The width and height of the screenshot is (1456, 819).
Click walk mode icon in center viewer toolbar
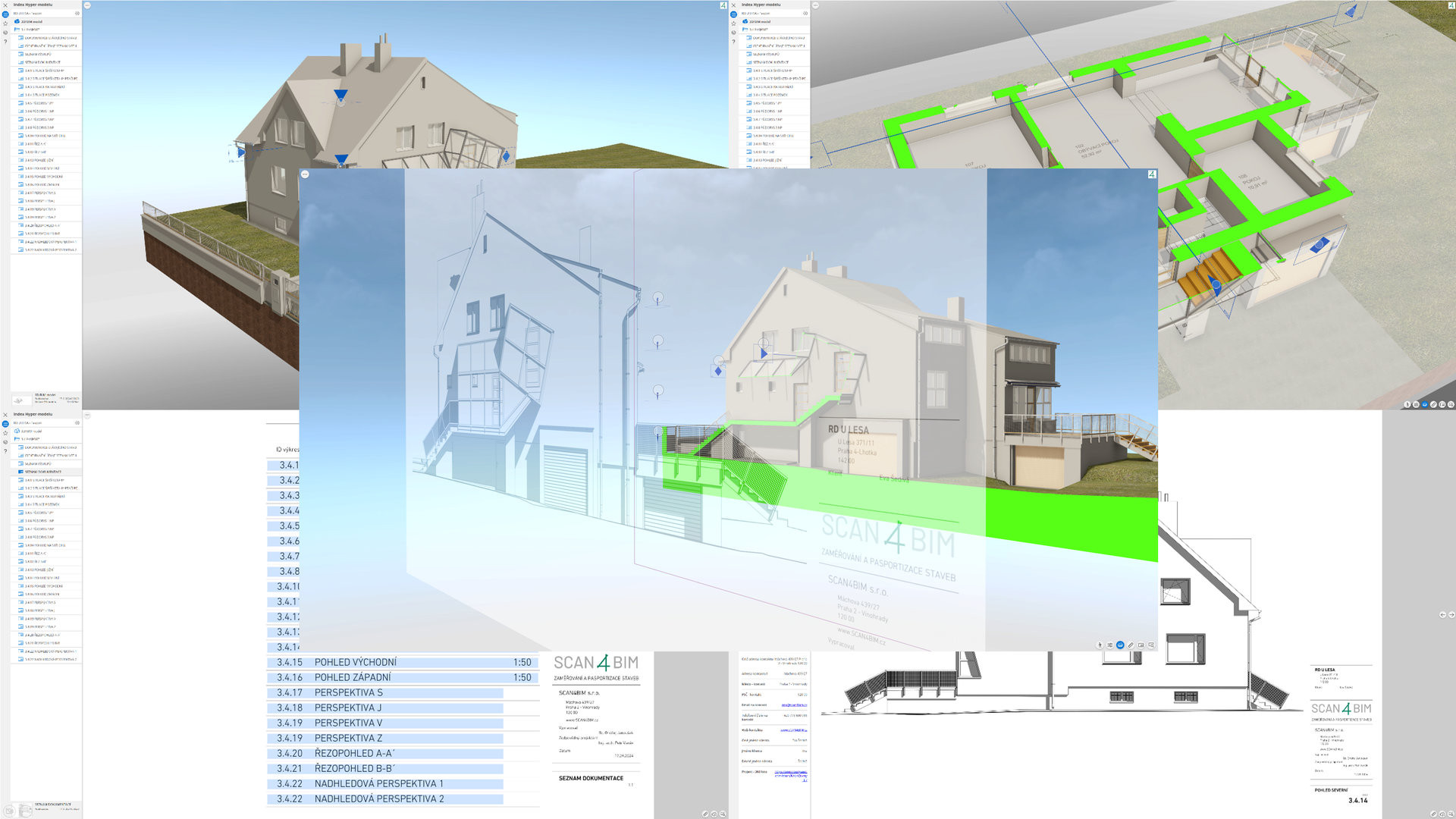(x=1100, y=645)
